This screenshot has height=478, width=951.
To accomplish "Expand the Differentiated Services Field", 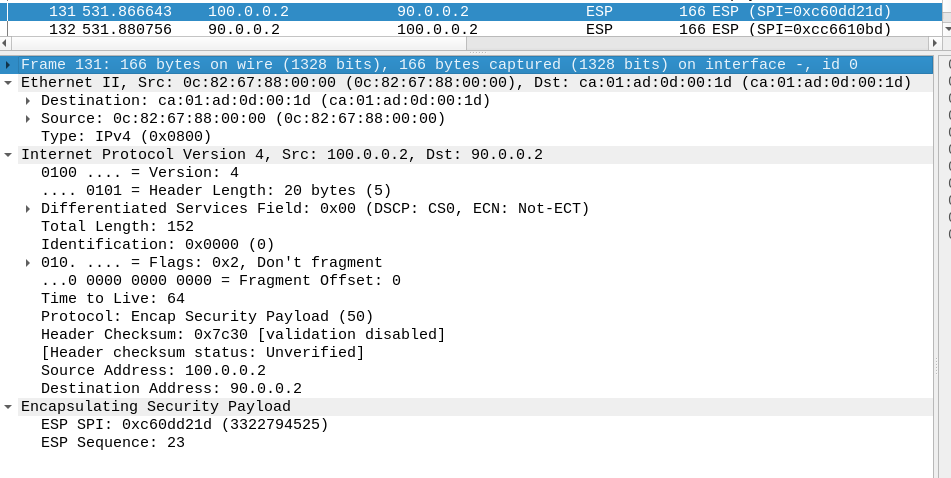I will (x=28, y=209).
